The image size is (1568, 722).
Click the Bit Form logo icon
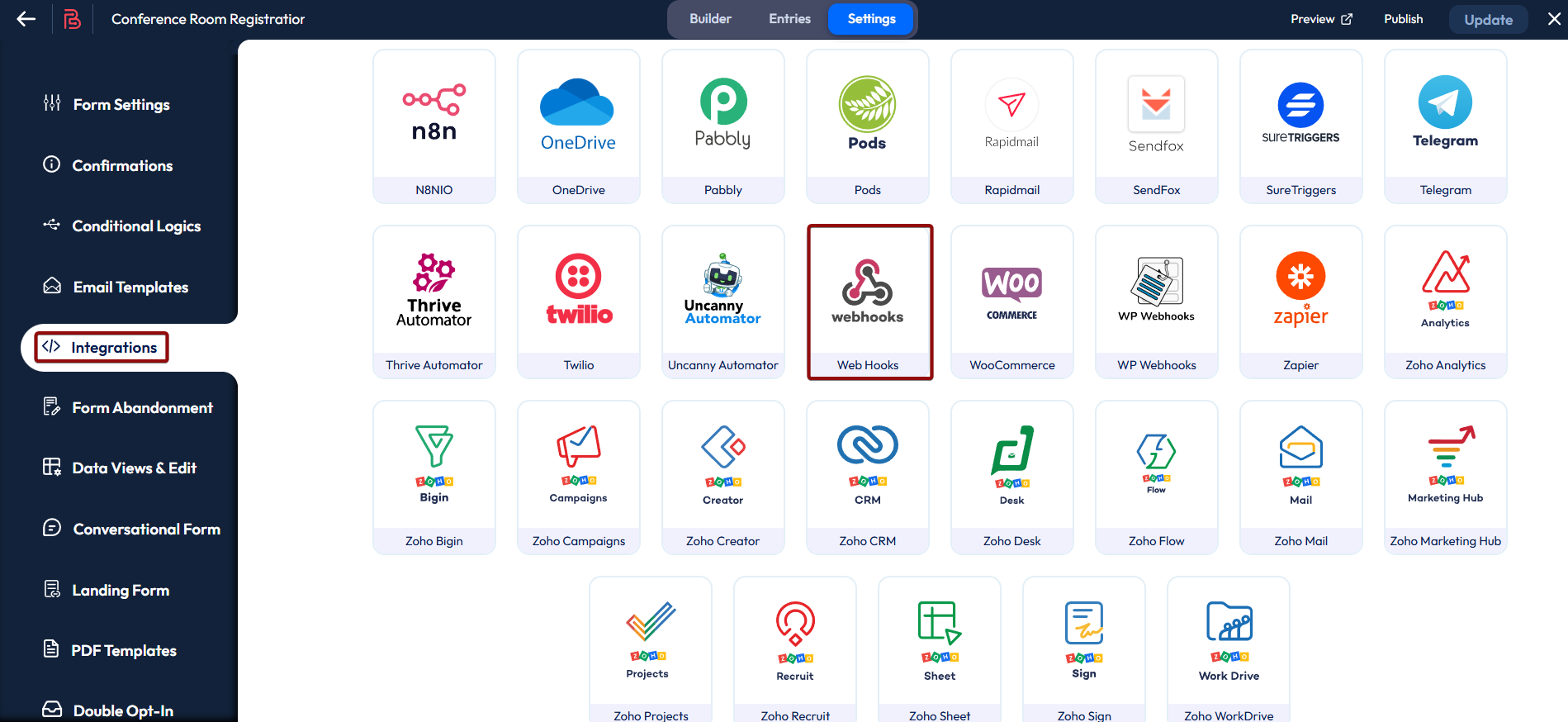point(73,19)
